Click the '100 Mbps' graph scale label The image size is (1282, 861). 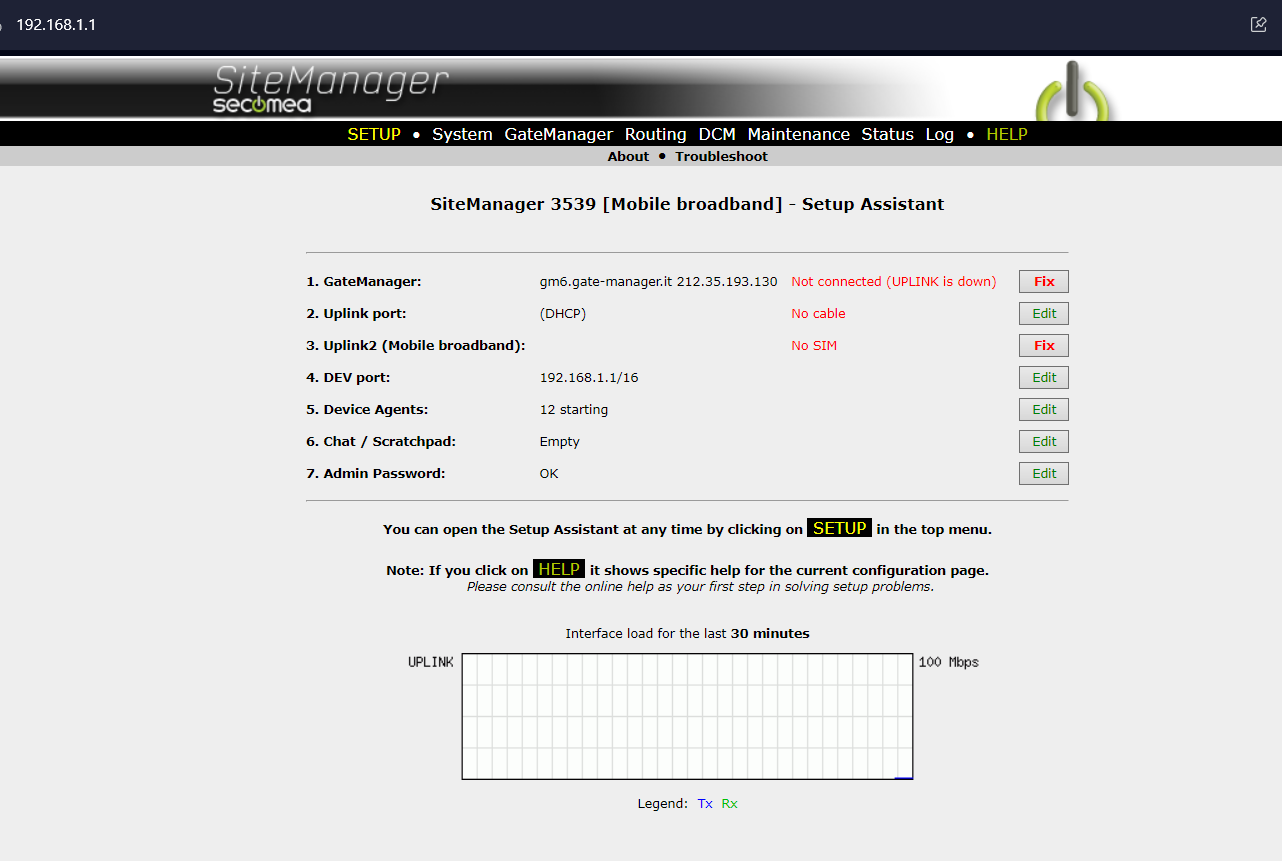(x=949, y=663)
